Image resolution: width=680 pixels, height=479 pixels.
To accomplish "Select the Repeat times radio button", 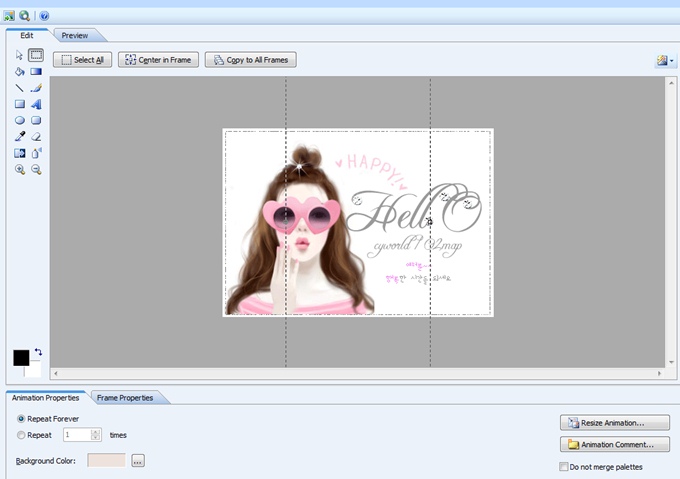I will pos(22,435).
